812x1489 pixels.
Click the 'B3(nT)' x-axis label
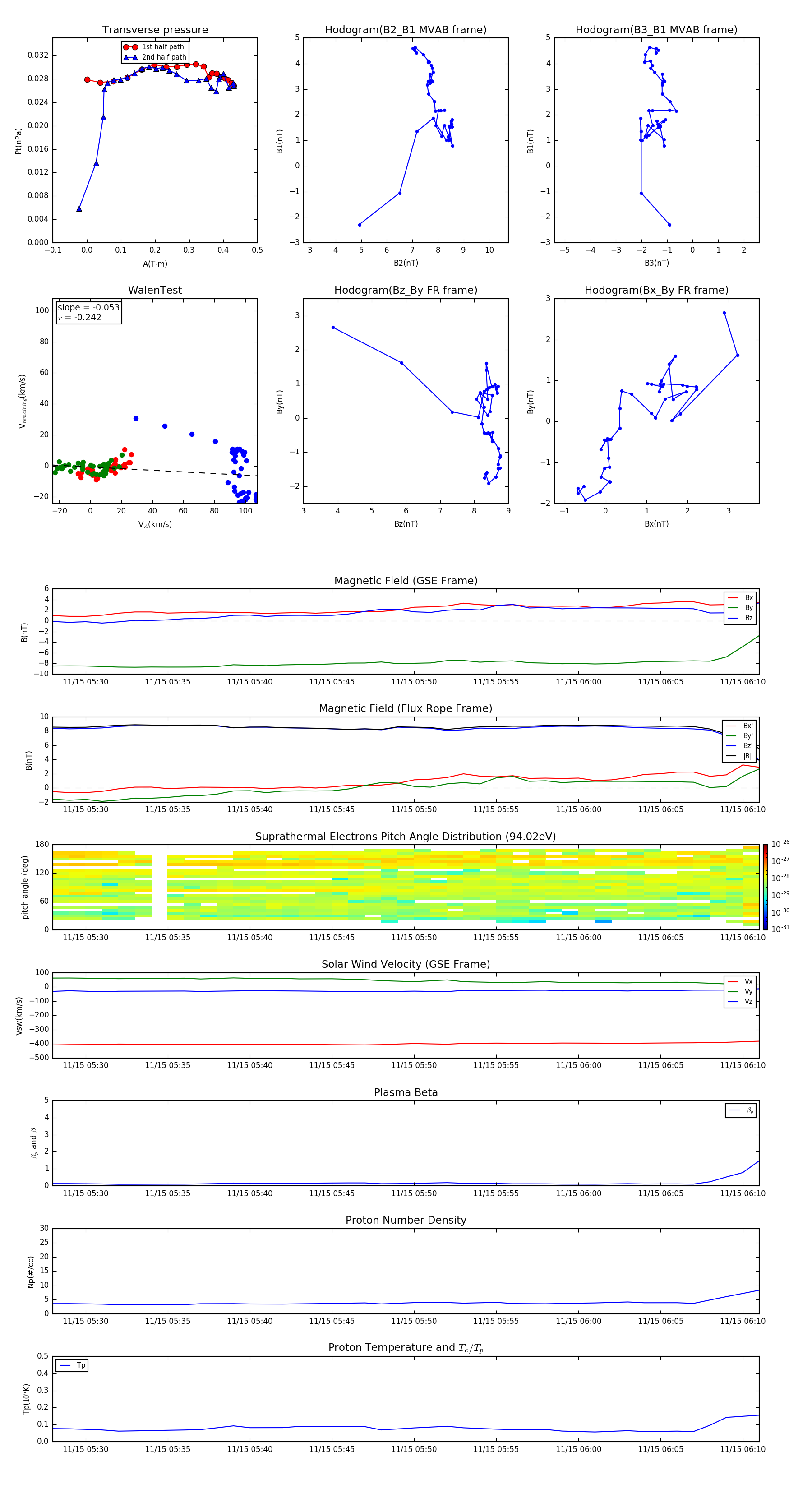(x=656, y=263)
